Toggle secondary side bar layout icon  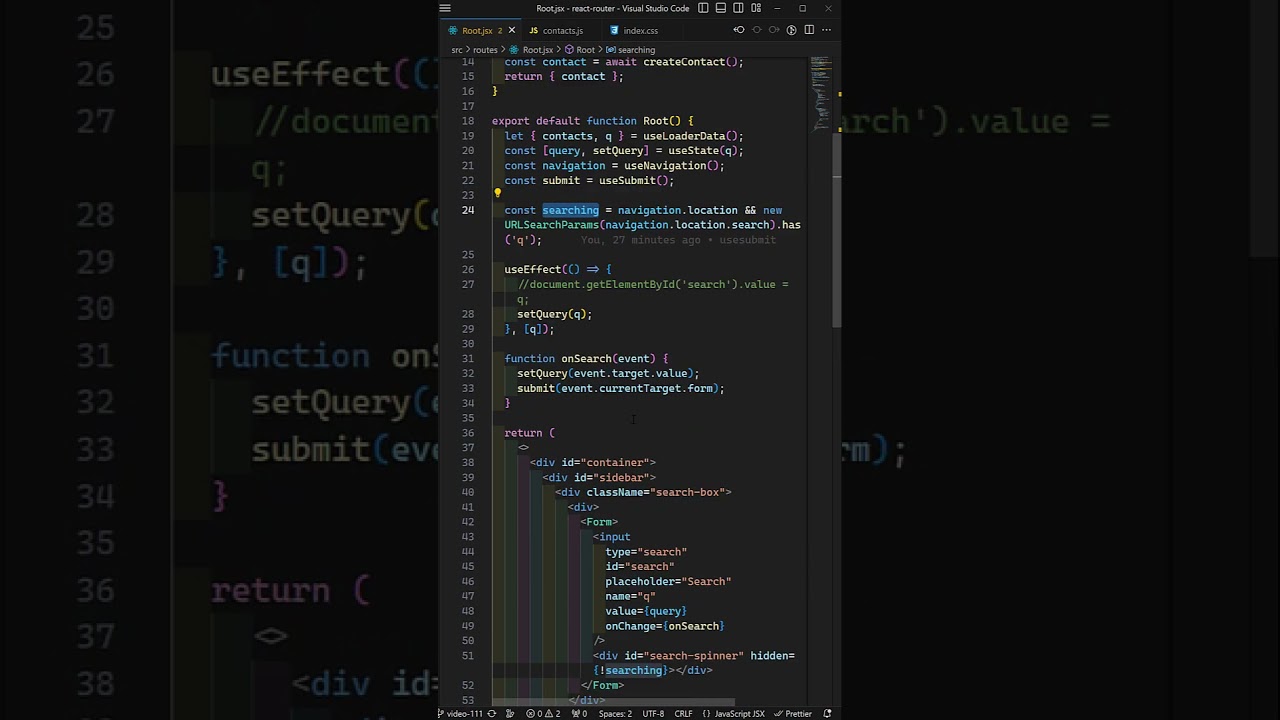(739, 8)
